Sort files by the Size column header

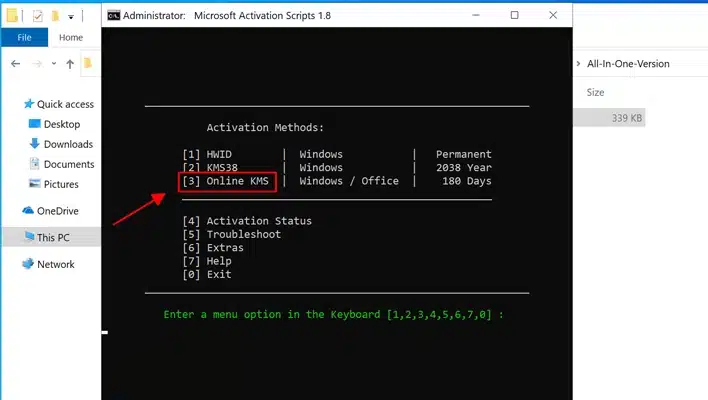596,92
